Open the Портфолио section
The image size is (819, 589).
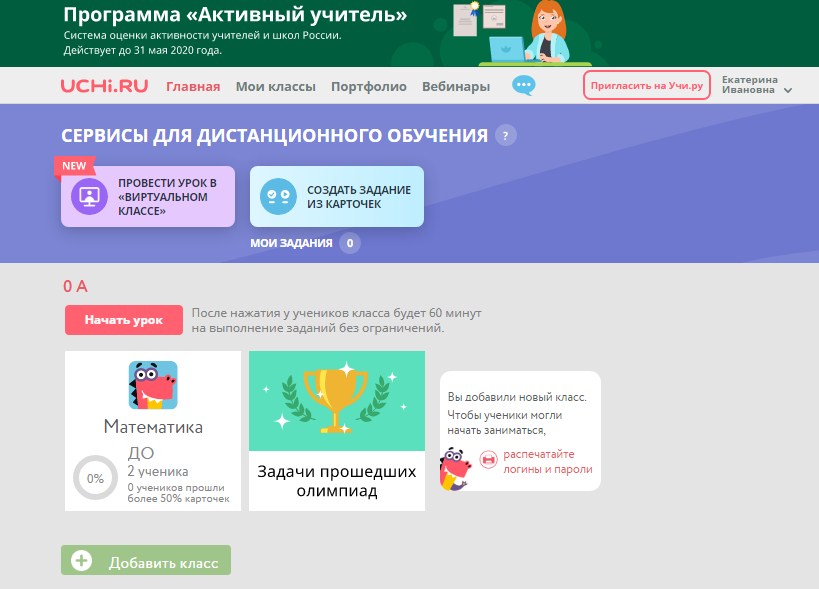click(x=369, y=87)
